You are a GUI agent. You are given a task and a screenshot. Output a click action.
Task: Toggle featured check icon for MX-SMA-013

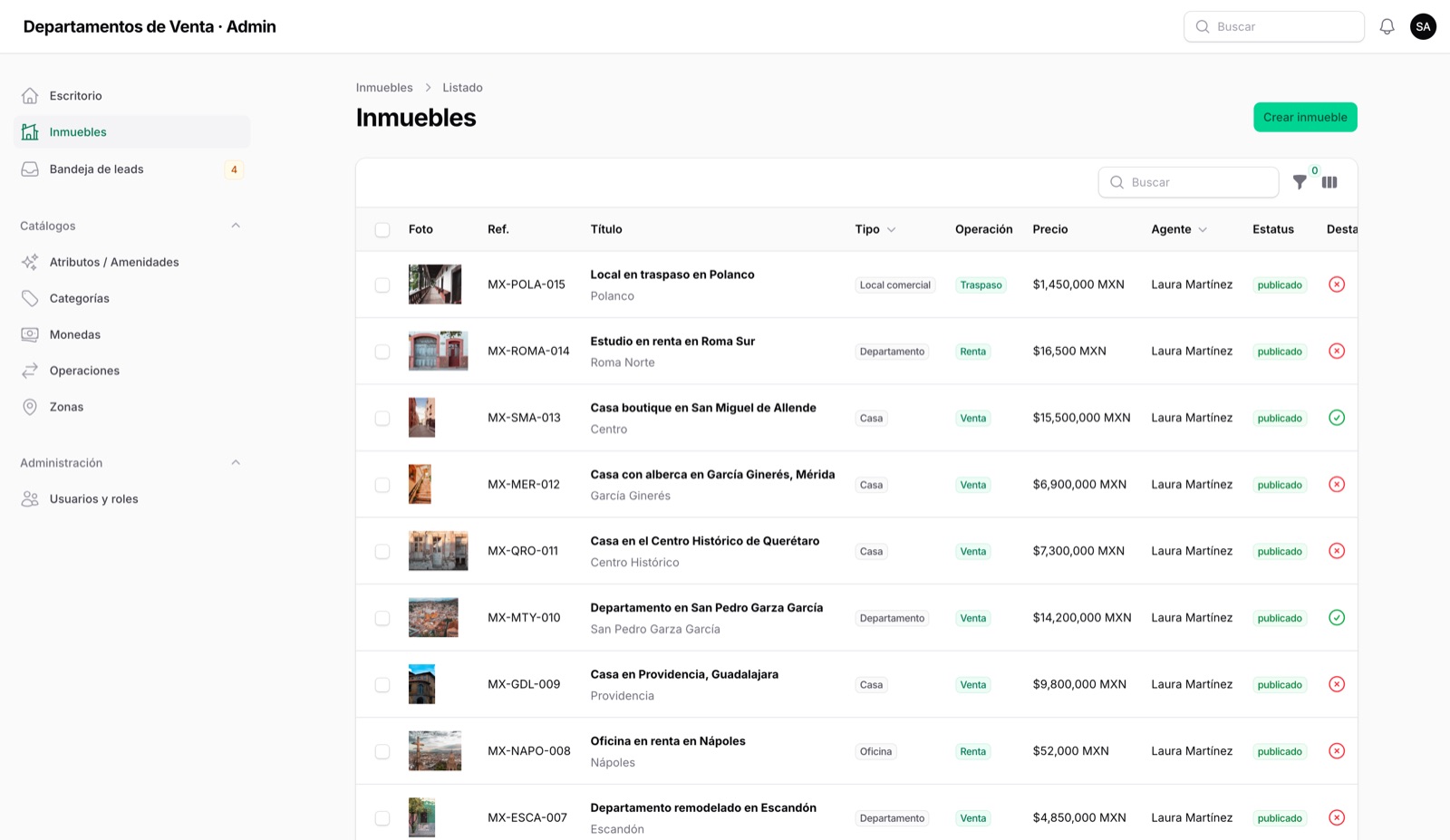click(1337, 418)
